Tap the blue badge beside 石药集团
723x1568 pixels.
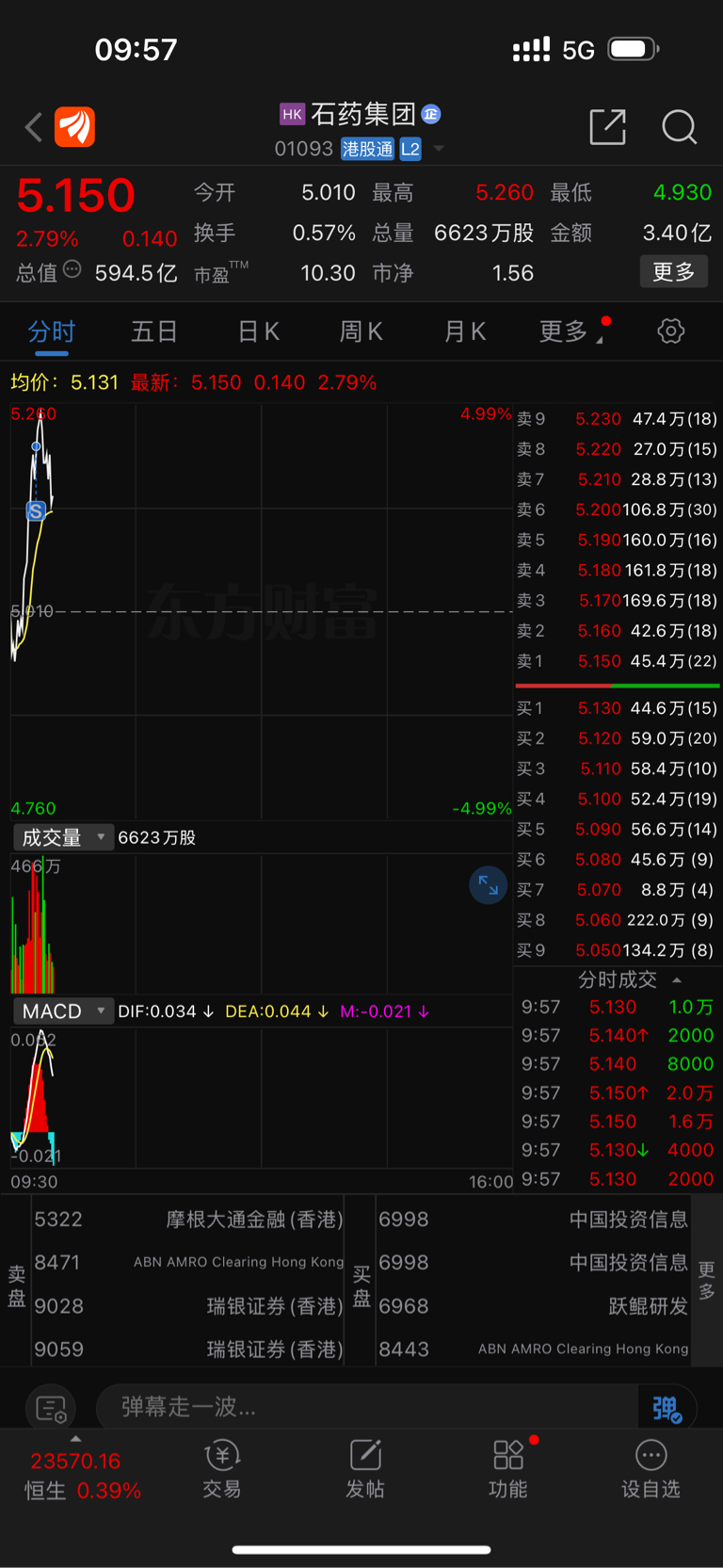coord(431,114)
